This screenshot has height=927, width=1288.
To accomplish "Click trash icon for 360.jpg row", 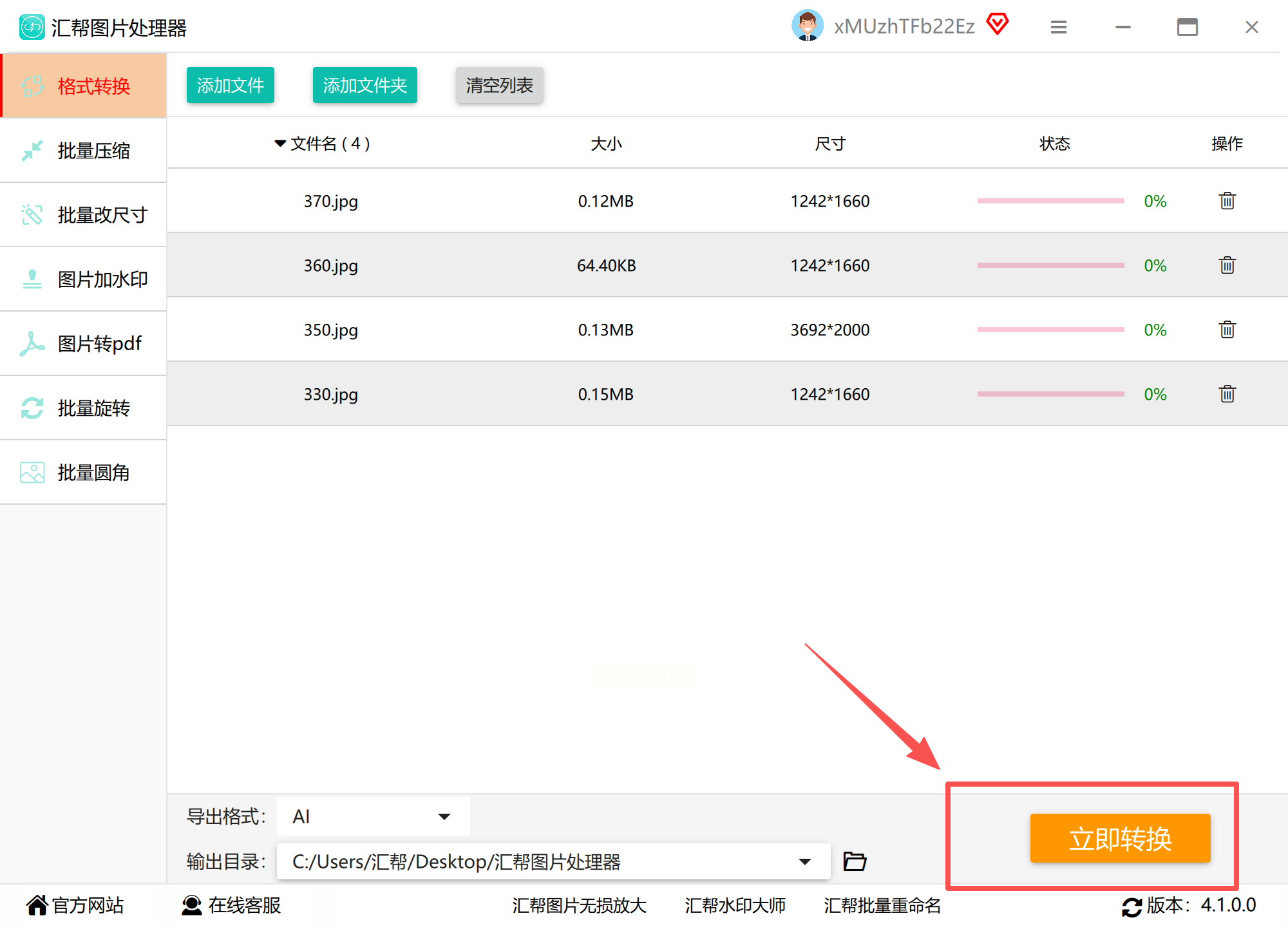I will click(x=1227, y=265).
